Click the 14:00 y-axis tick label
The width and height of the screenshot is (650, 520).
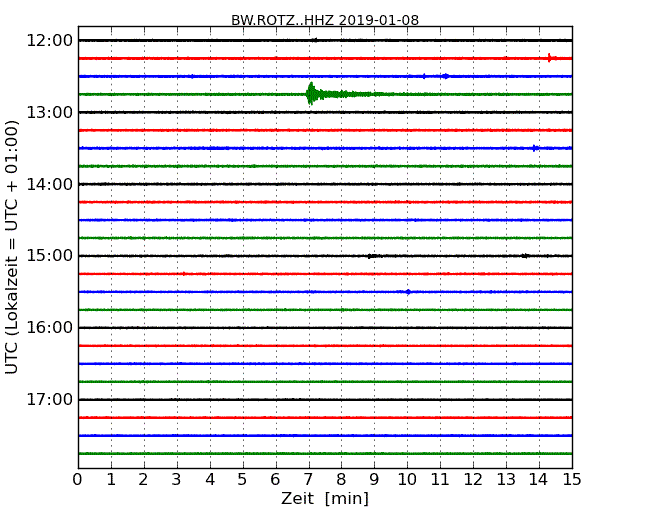[50, 184]
